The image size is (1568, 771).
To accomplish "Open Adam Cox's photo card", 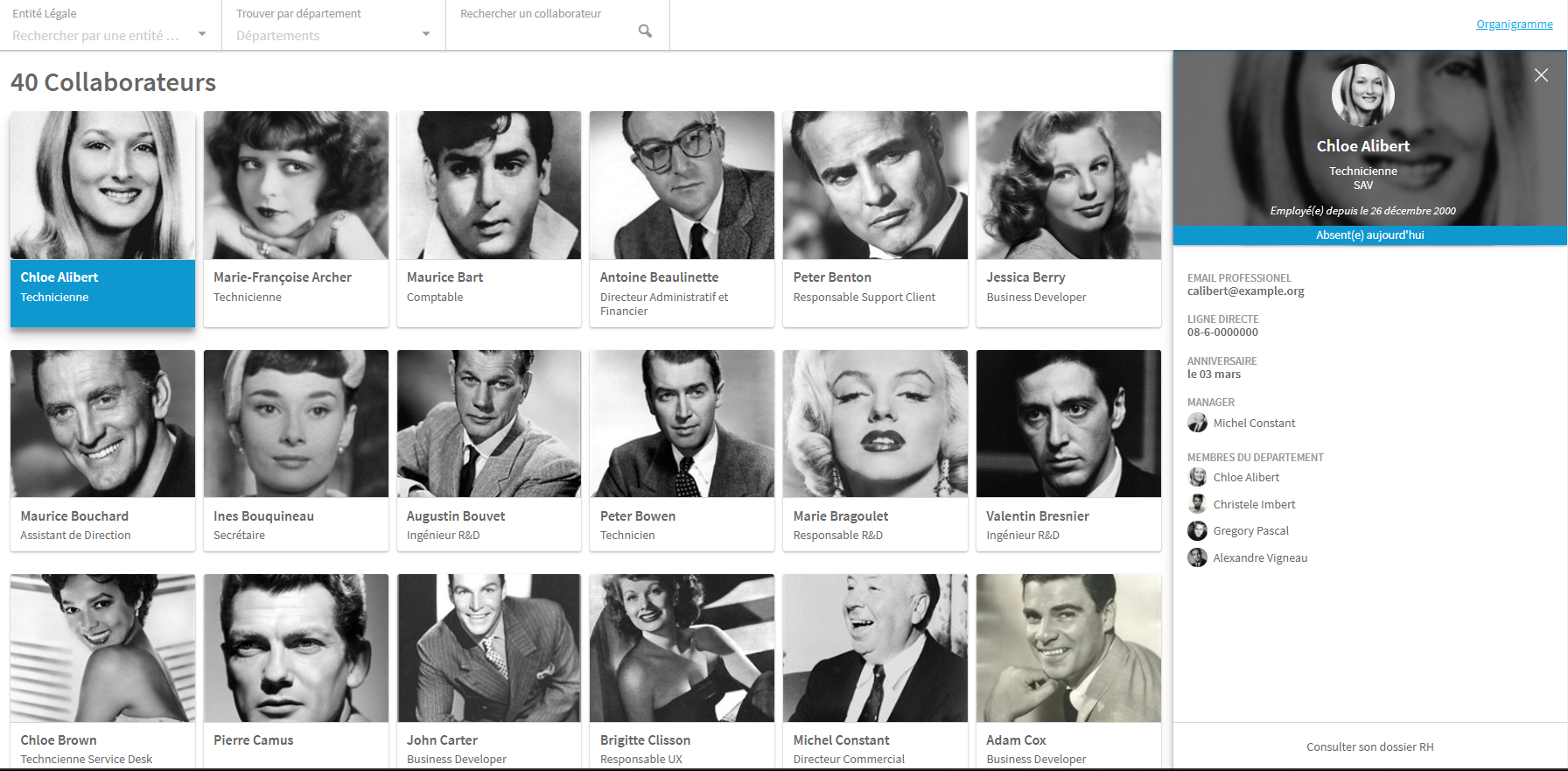I will coord(1068,671).
